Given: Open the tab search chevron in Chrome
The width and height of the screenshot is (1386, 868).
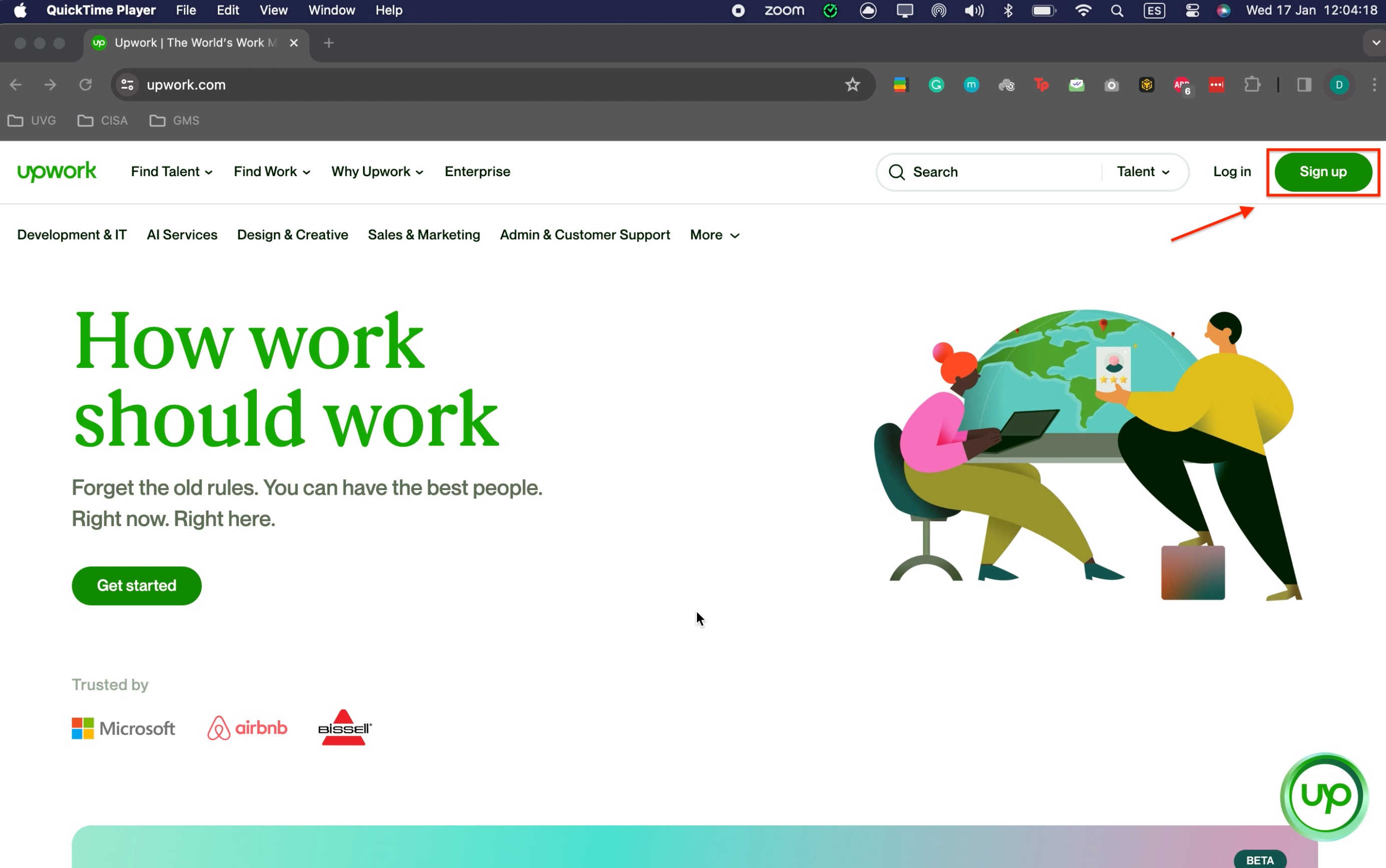Looking at the screenshot, I should pos(1375,43).
